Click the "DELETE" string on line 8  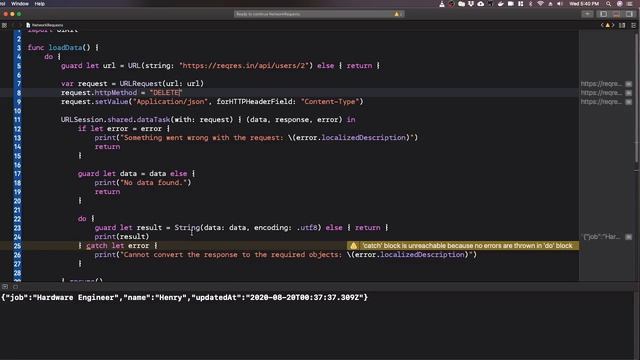pyautogui.click(x=165, y=93)
